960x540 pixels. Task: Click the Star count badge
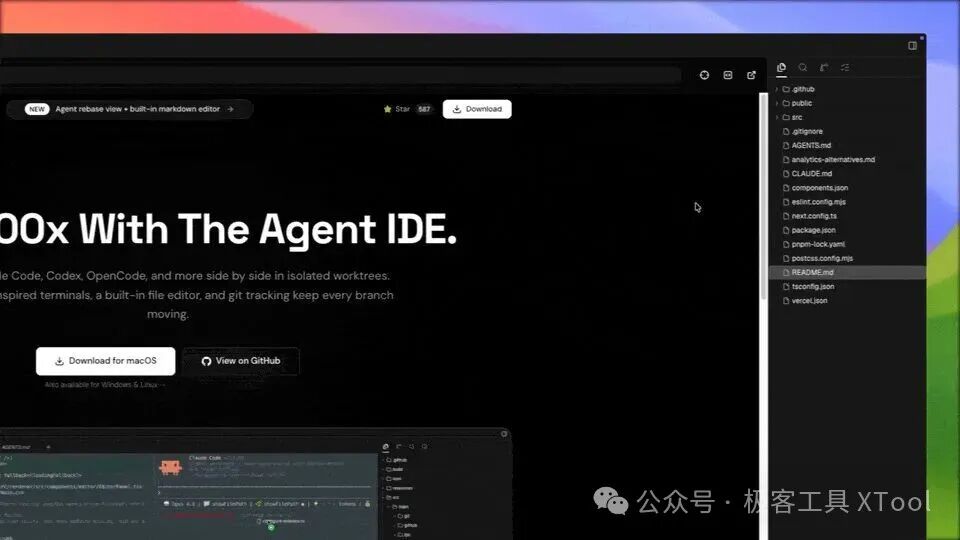(424, 109)
